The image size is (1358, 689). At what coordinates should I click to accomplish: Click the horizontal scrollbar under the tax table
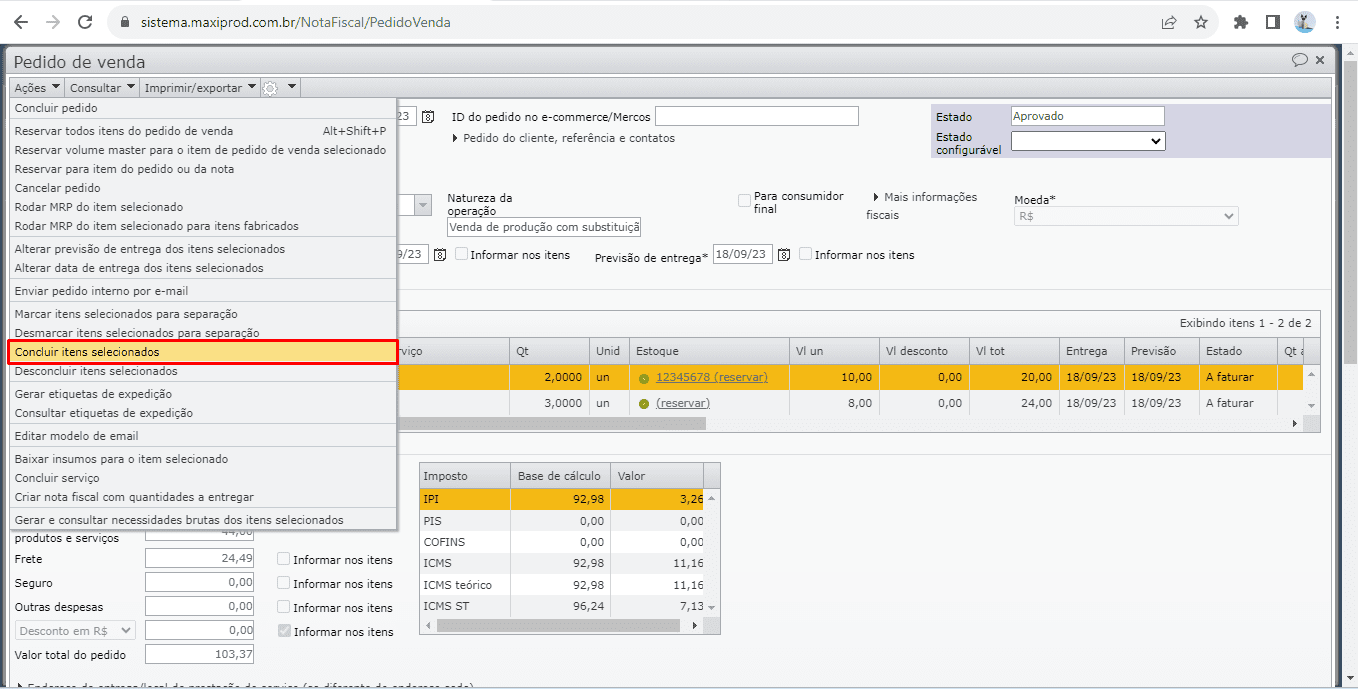(560, 625)
